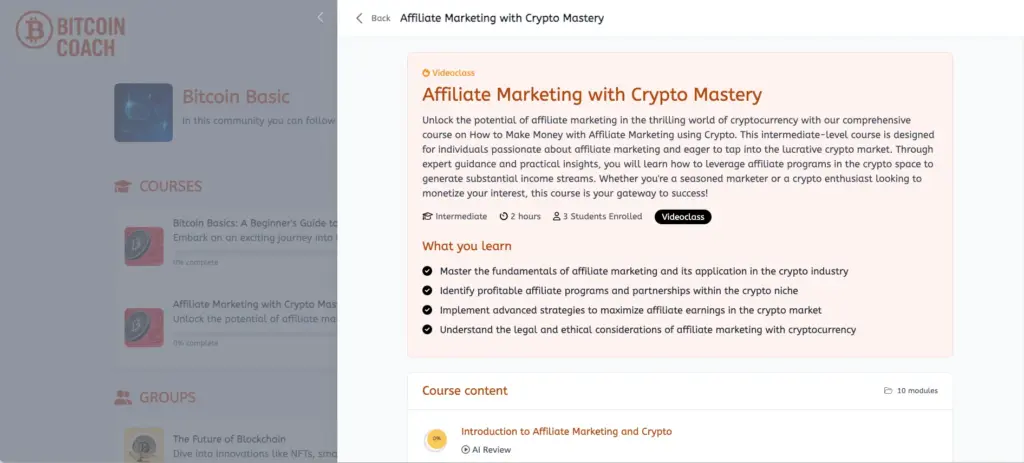Open The Future of Blockchain group thumbnail
Viewport: 1024px width, 463px height.
point(144,445)
